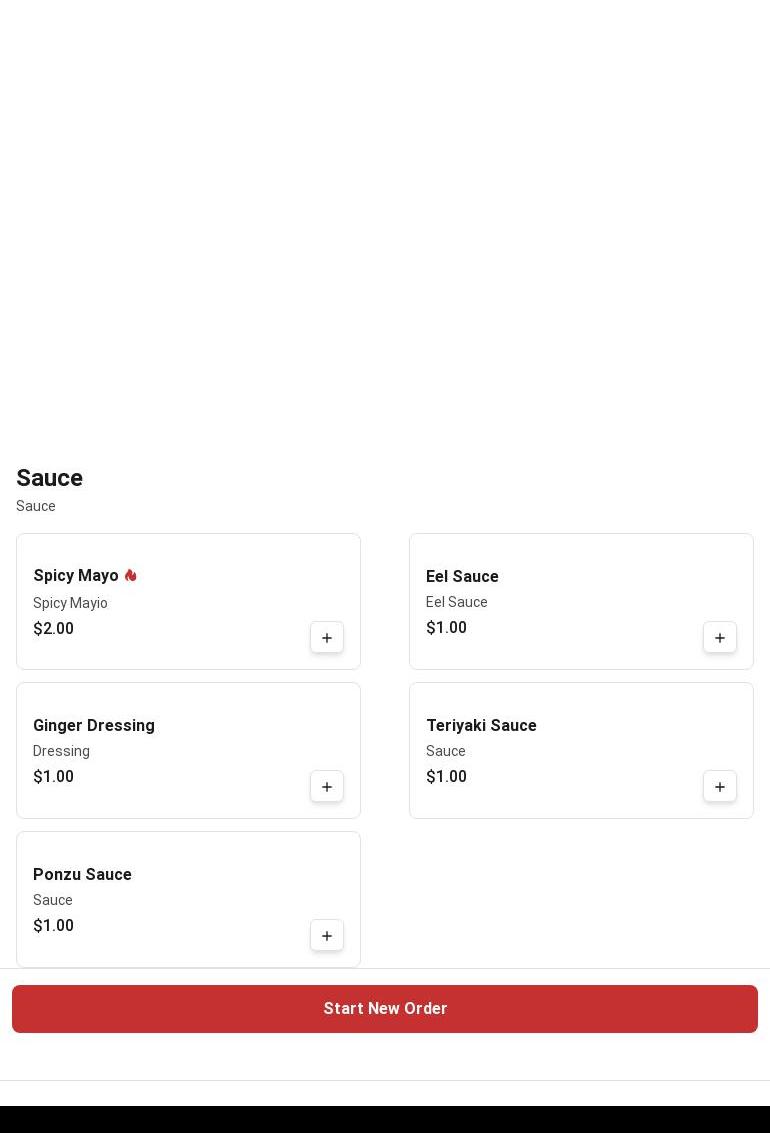Add Eel Sauce with plus icon
The height and width of the screenshot is (1133, 770).
pyautogui.click(x=720, y=638)
